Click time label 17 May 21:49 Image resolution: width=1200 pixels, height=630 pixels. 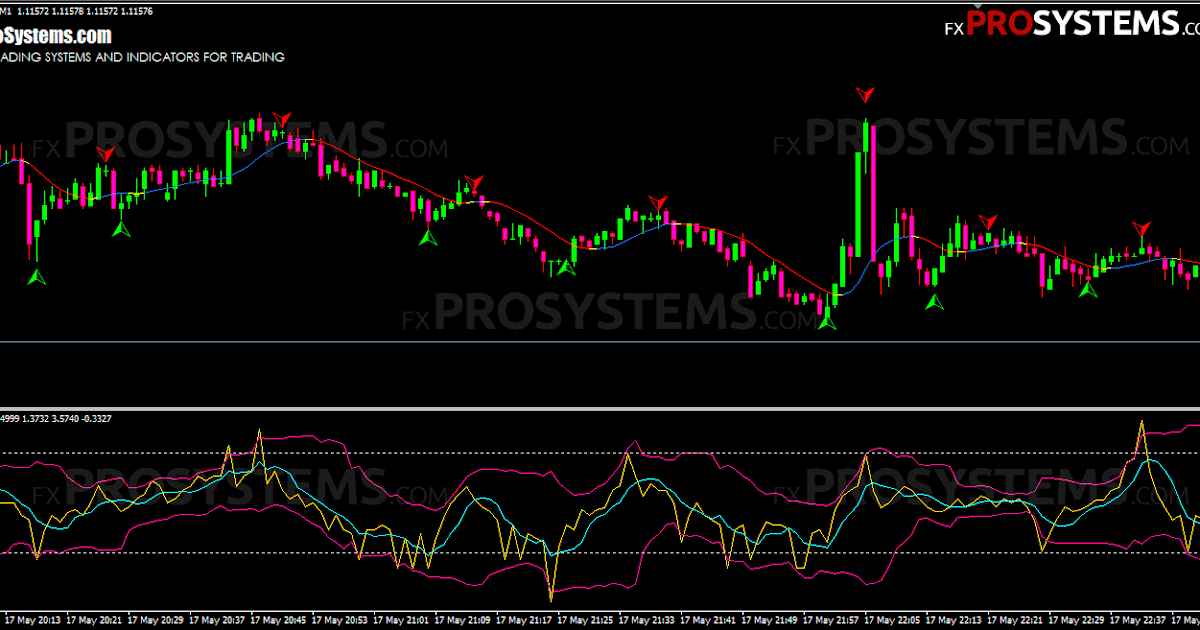click(x=771, y=620)
